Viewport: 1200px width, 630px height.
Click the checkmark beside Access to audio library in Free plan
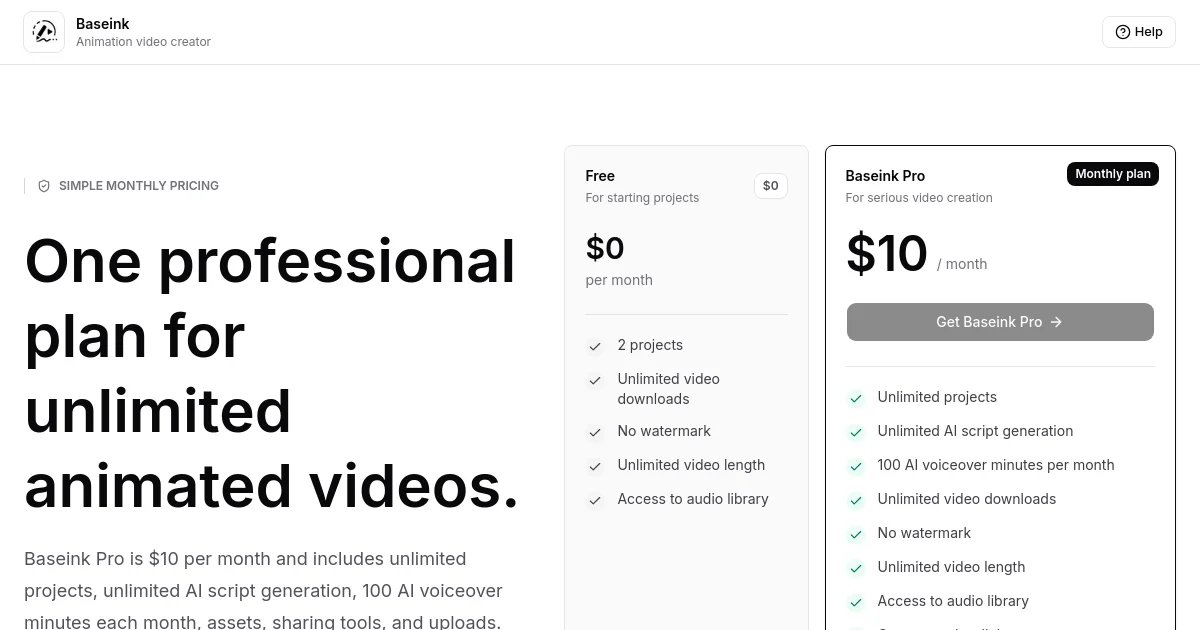(595, 500)
